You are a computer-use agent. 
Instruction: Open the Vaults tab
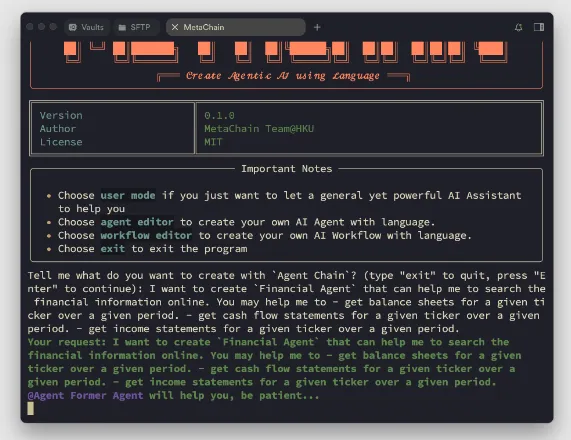point(87,27)
